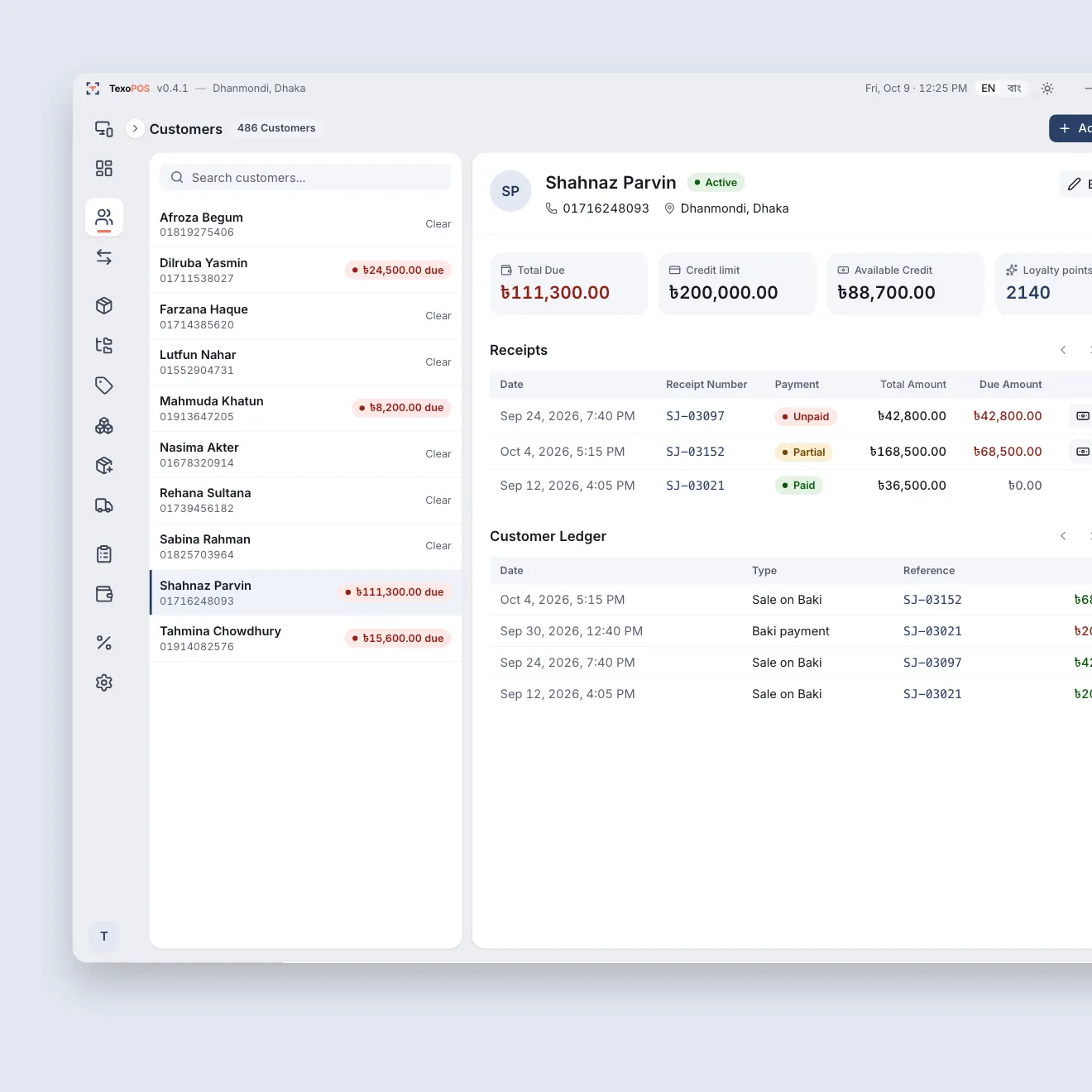Open the delivery truck sidebar icon
This screenshot has height=1092, width=1092.
[x=104, y=505]
